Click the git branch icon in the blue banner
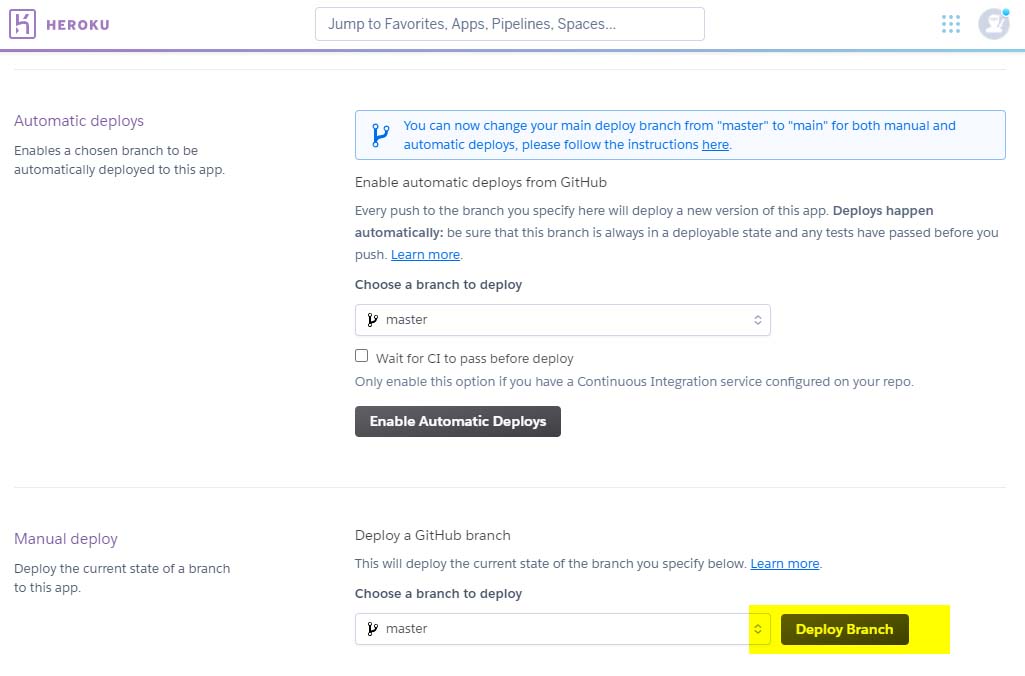This screenshot has height=676, width=1025. [x=380, y=134]
